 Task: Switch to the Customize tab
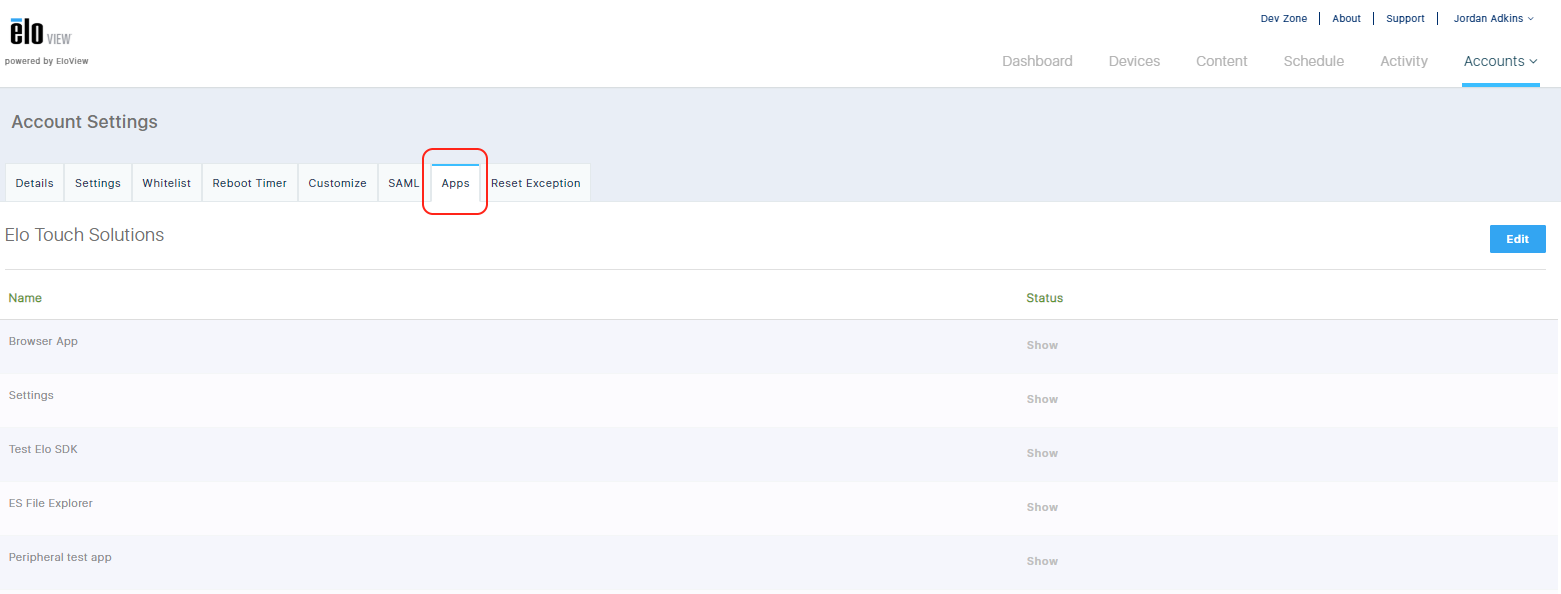tap(338, 183)
